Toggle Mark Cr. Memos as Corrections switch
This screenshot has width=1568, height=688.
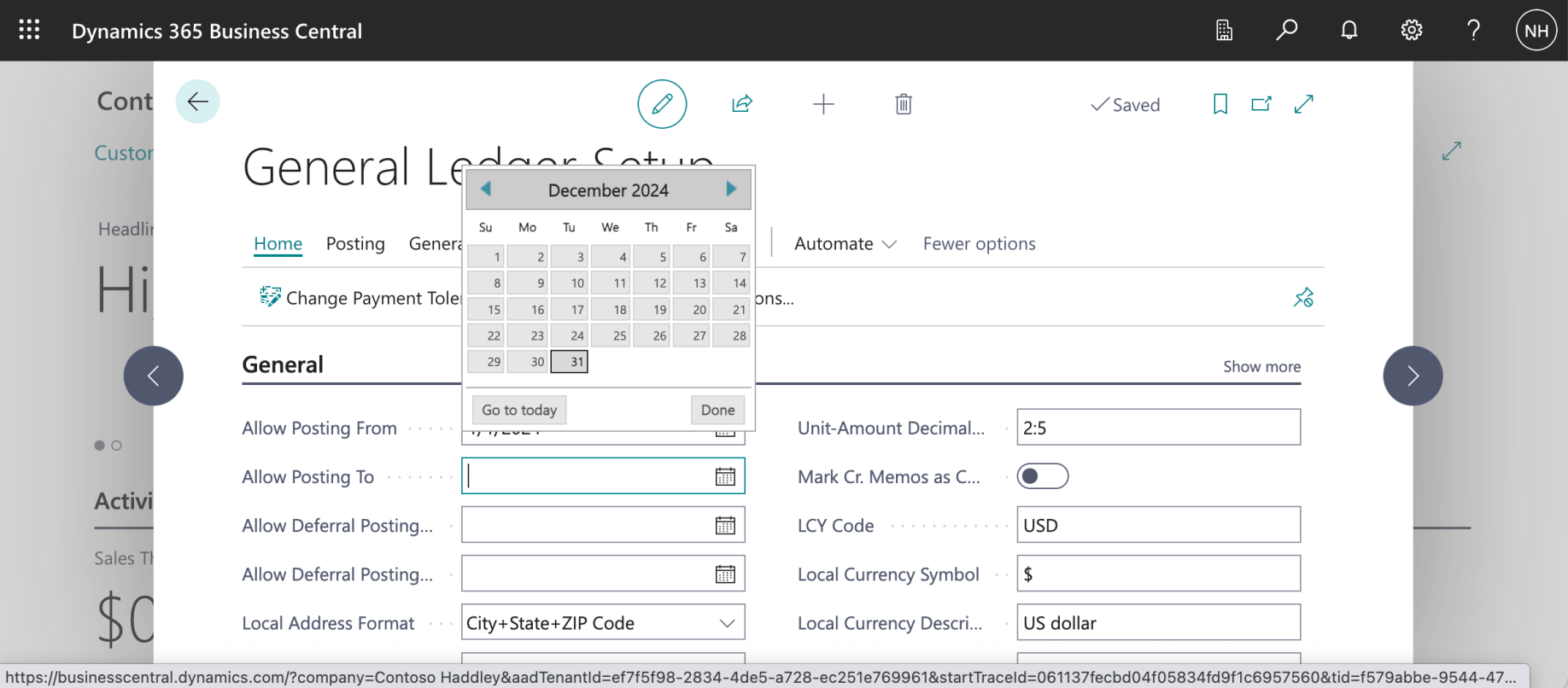pyautogui.click(x=1042, y=476)
